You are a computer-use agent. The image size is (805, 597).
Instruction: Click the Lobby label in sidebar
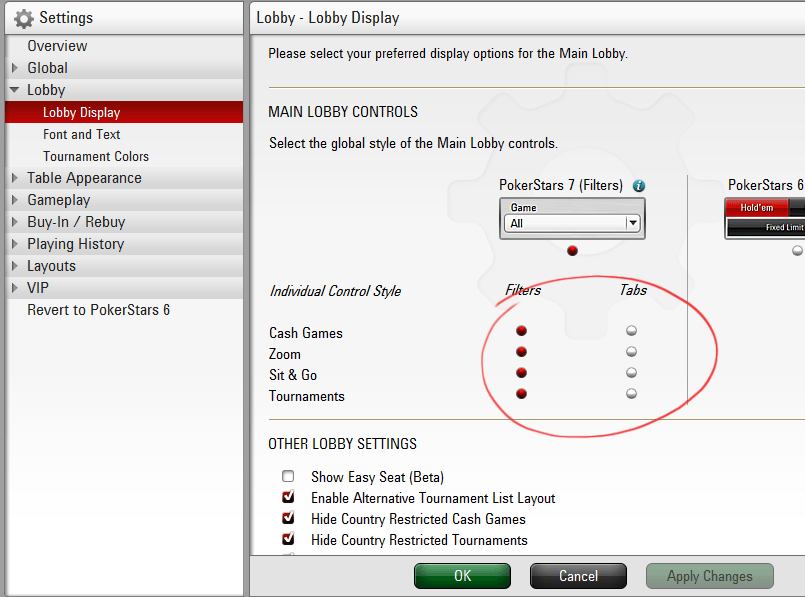point(46,90)
